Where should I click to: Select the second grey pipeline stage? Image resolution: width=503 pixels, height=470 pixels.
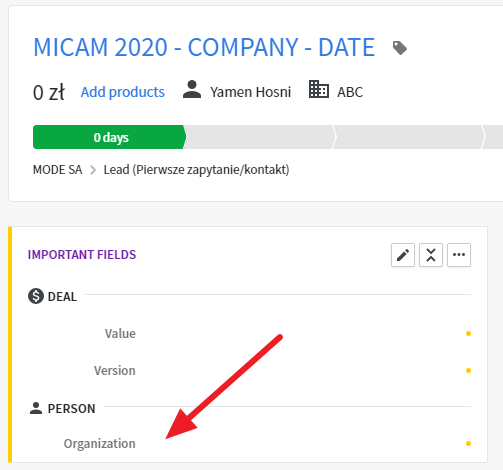point(260,137)
